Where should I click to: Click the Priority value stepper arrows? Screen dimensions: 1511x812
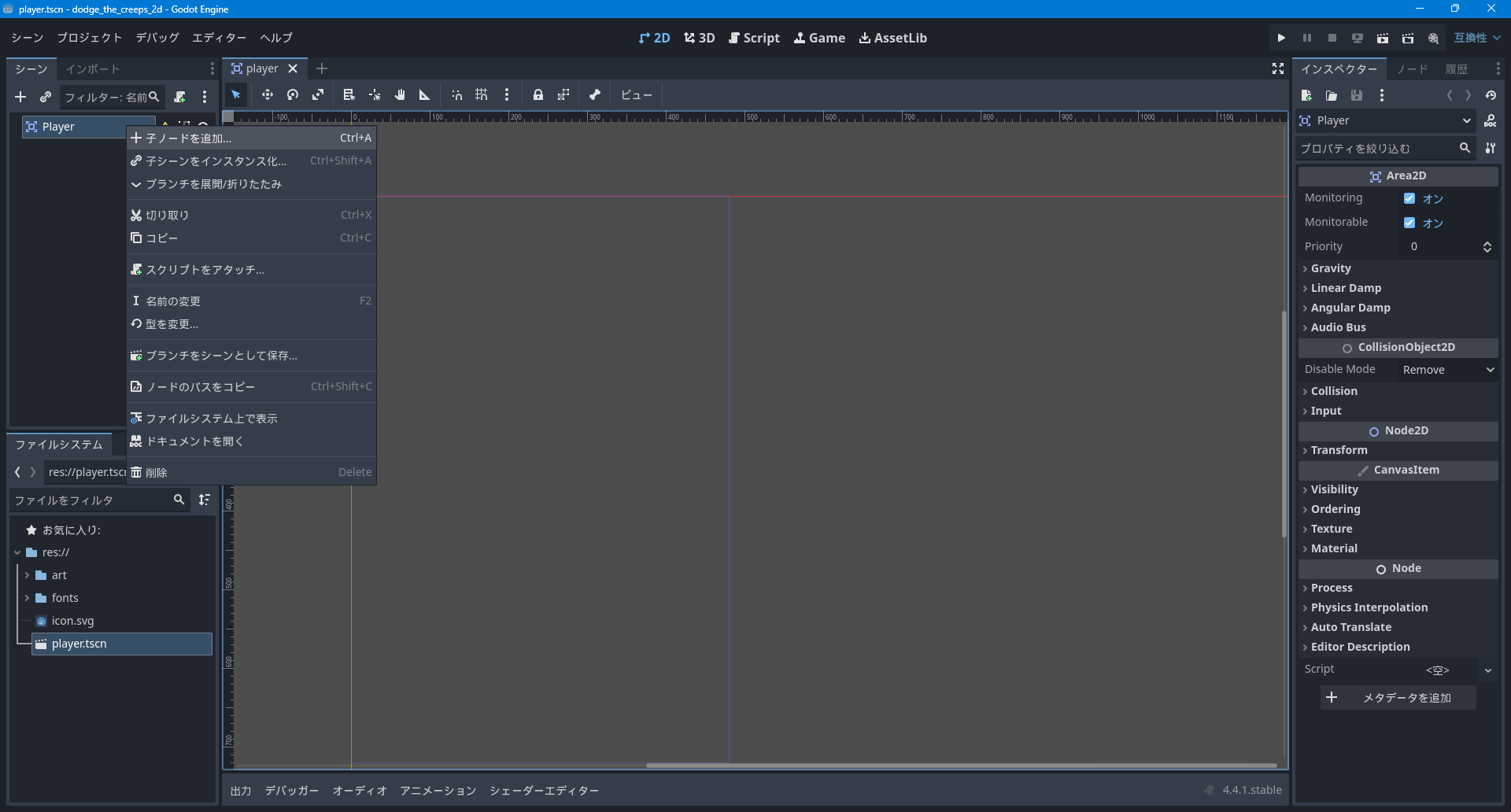(x=1487, y=247)
